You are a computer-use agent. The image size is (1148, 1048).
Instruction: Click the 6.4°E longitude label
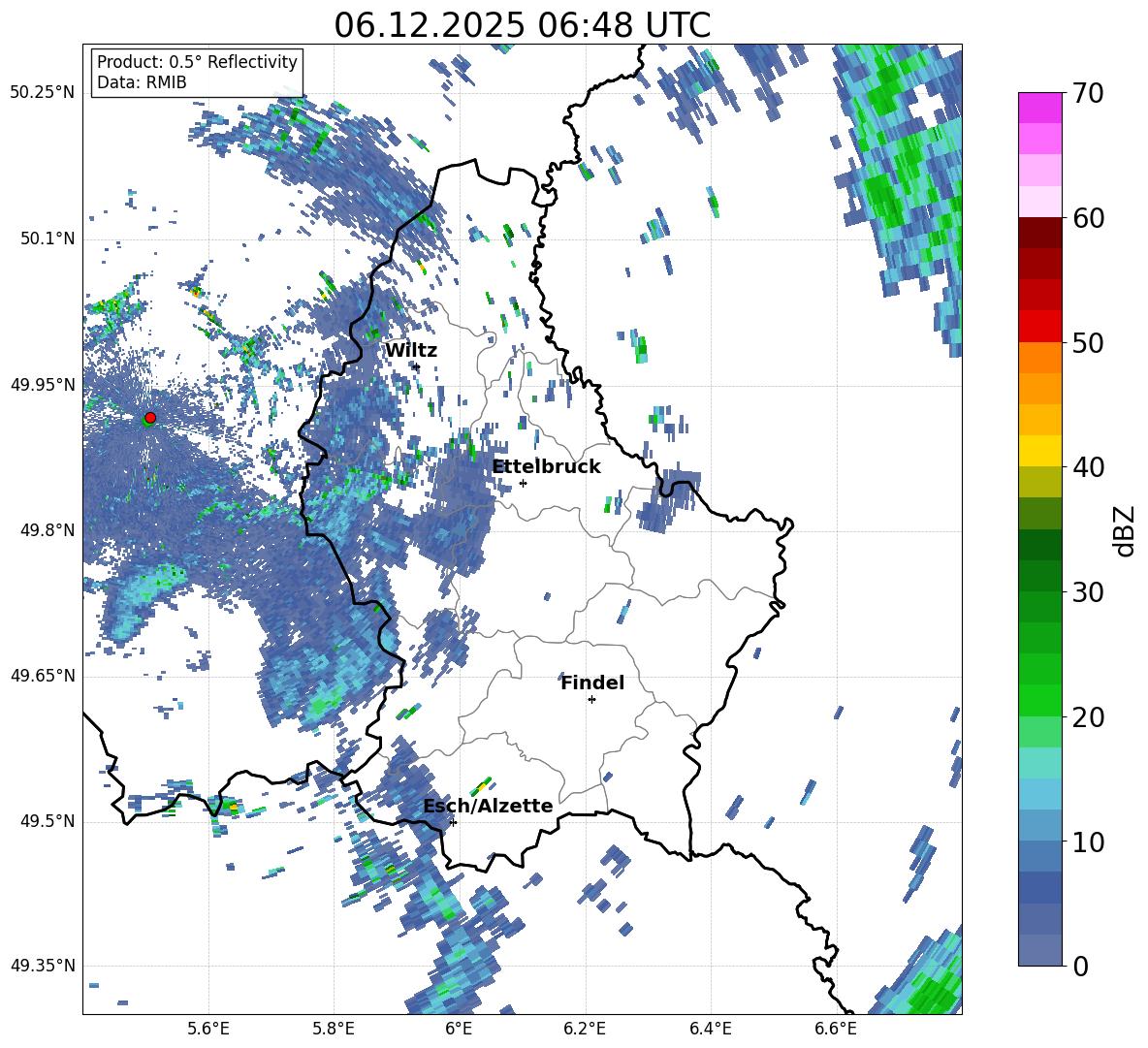click(x=710, y=1029)
